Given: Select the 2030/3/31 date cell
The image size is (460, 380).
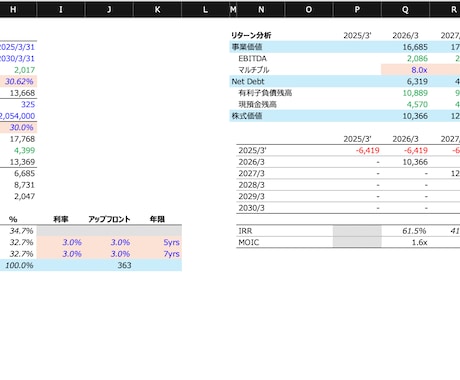Looking at the screenshot, I should (x=17, y=59).
